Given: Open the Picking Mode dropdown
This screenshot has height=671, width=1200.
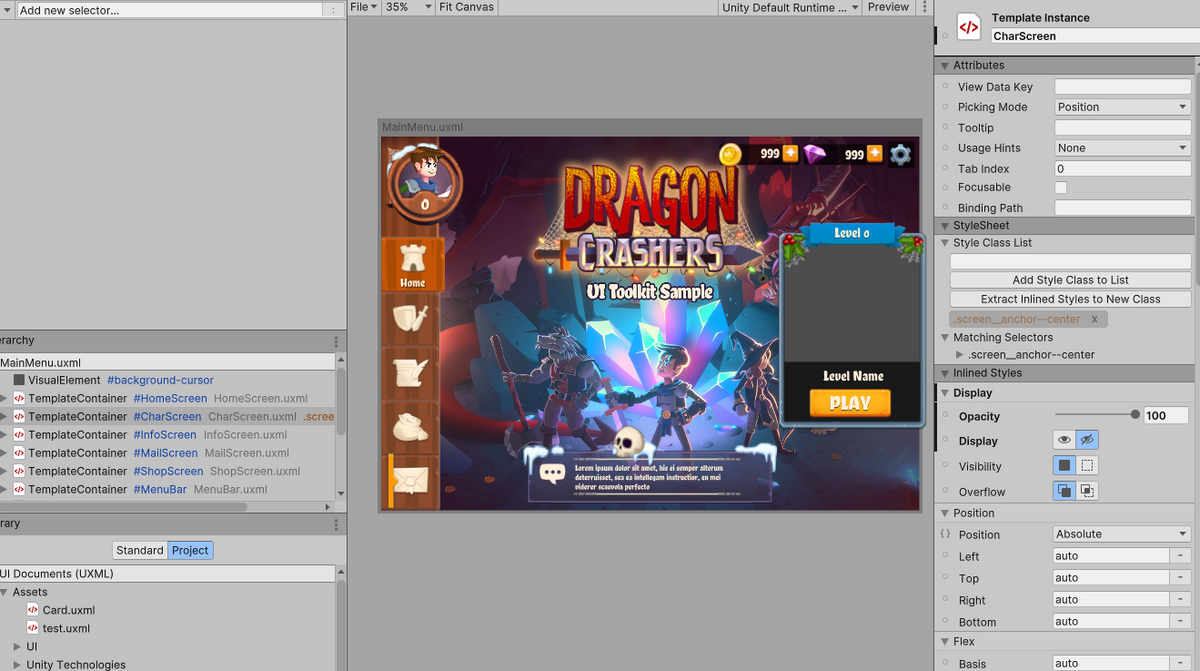Looking at the screenshot, I should [x=1122, y=107].
